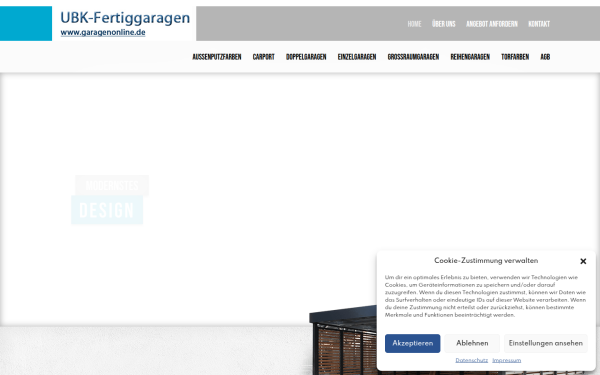Click the Ablehnen button

pyautogui.click(x=472, y=343)
